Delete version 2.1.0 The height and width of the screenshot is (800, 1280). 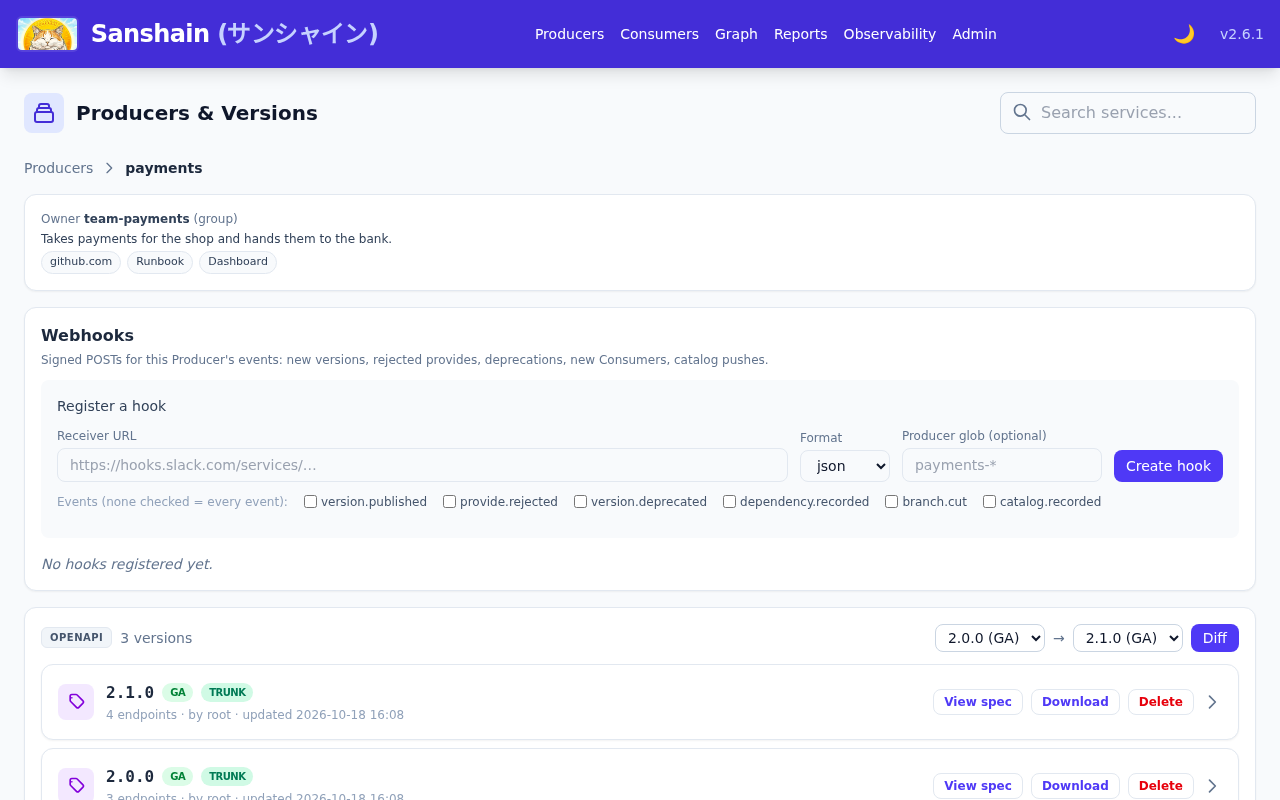[x=1160, y=702]
